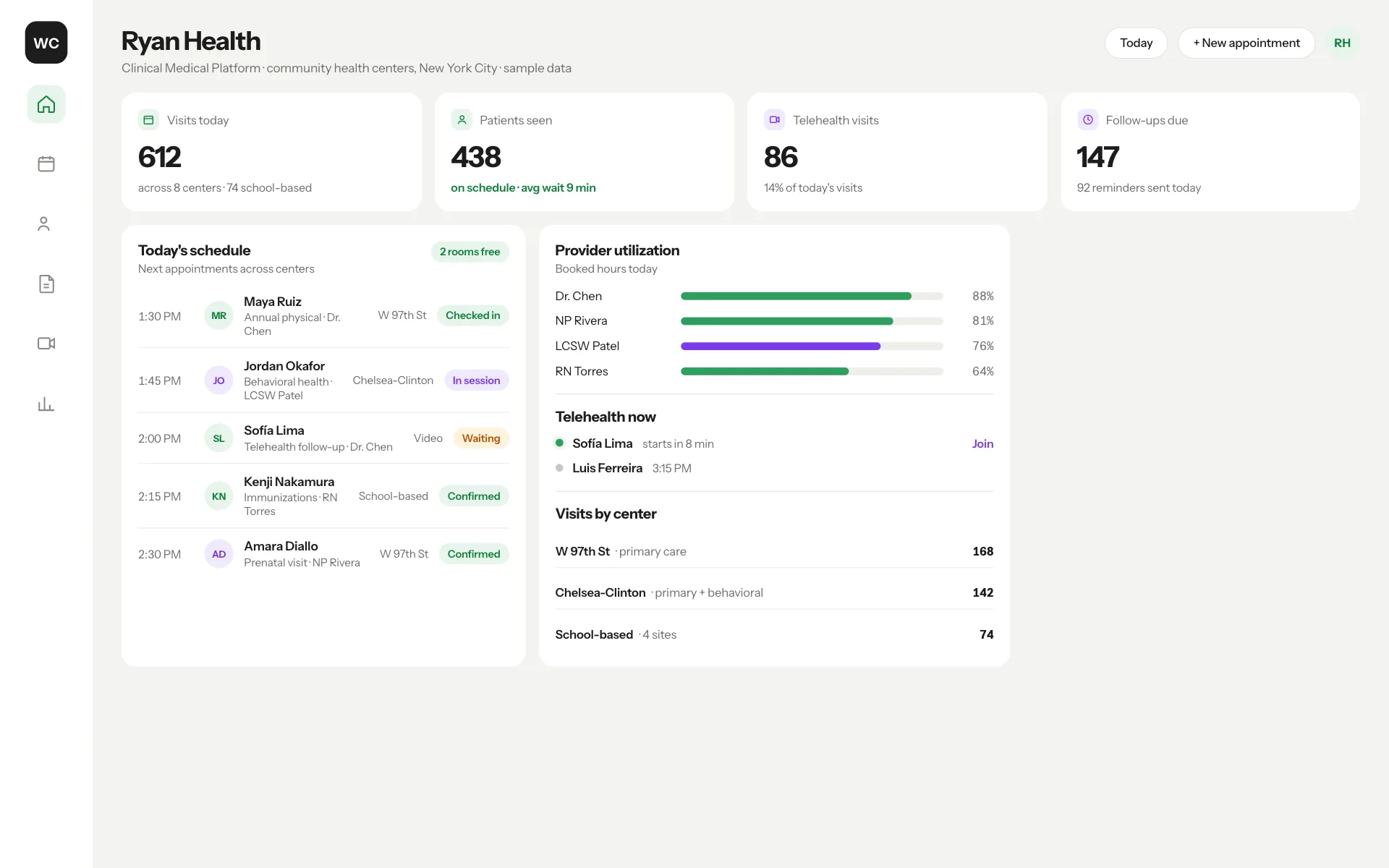This screenshot has height=868, width=1389.
Task: Click LCSW Patel's purple utilization bar
Action: 812,346
